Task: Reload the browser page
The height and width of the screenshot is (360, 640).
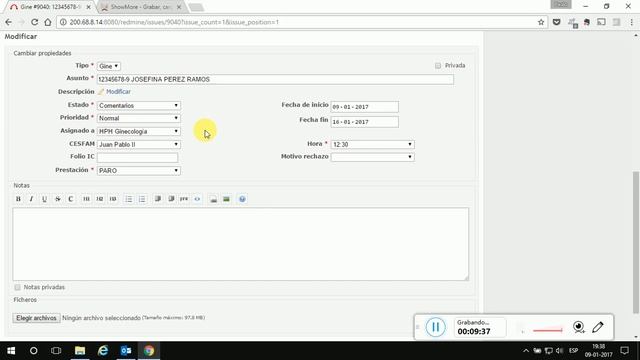Action: click(35, 22)
